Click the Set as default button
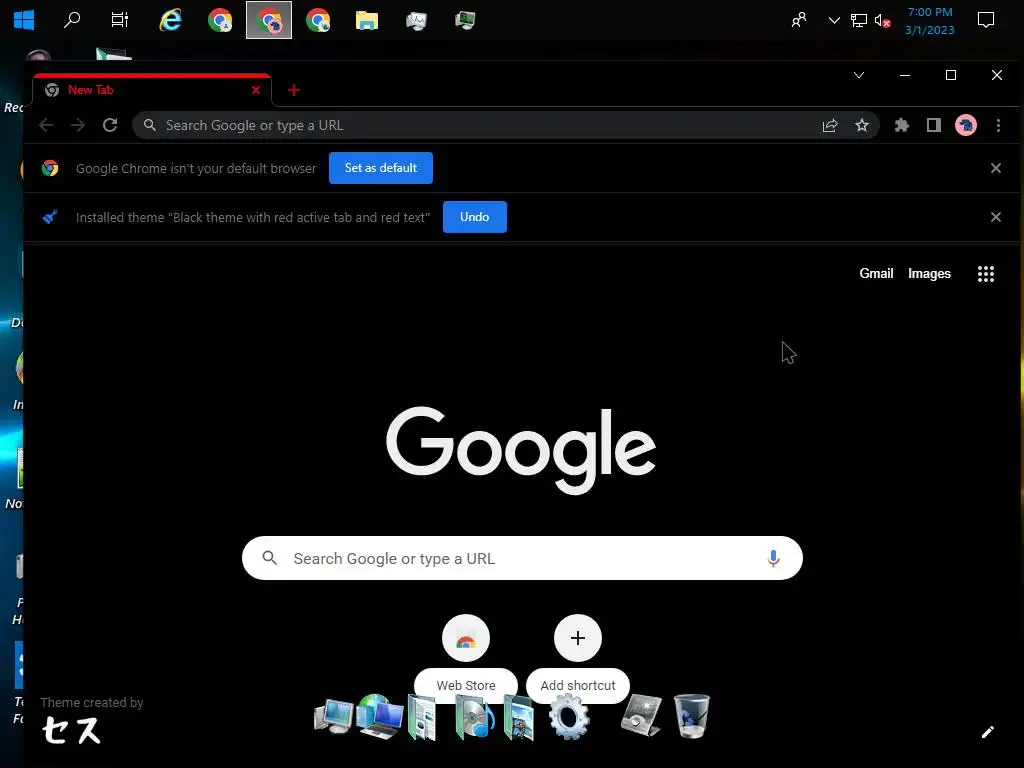The height and width of the screenshot is (768, 1024). 381,168
